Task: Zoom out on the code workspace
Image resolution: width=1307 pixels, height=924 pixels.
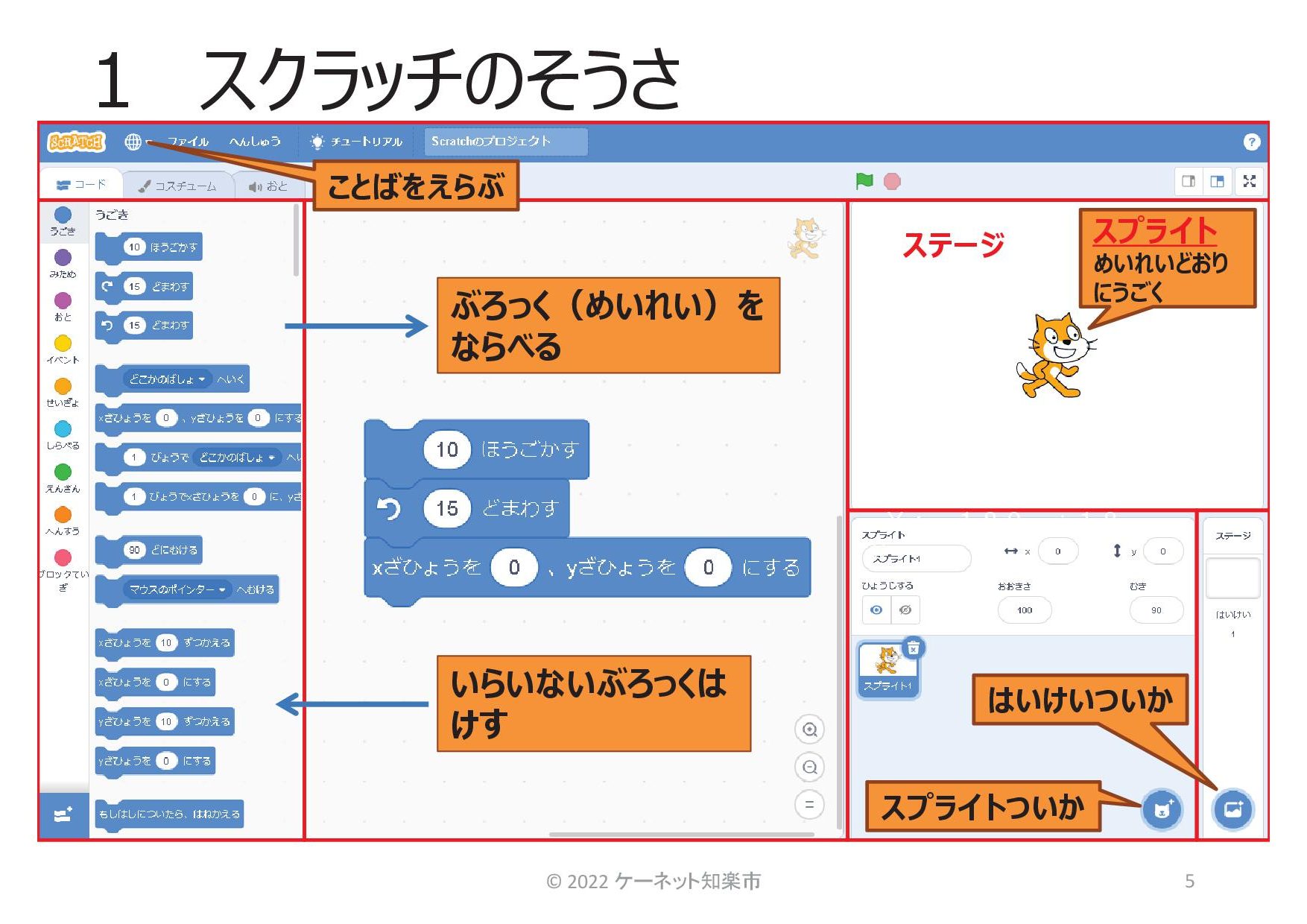Action: pos(809,767)
